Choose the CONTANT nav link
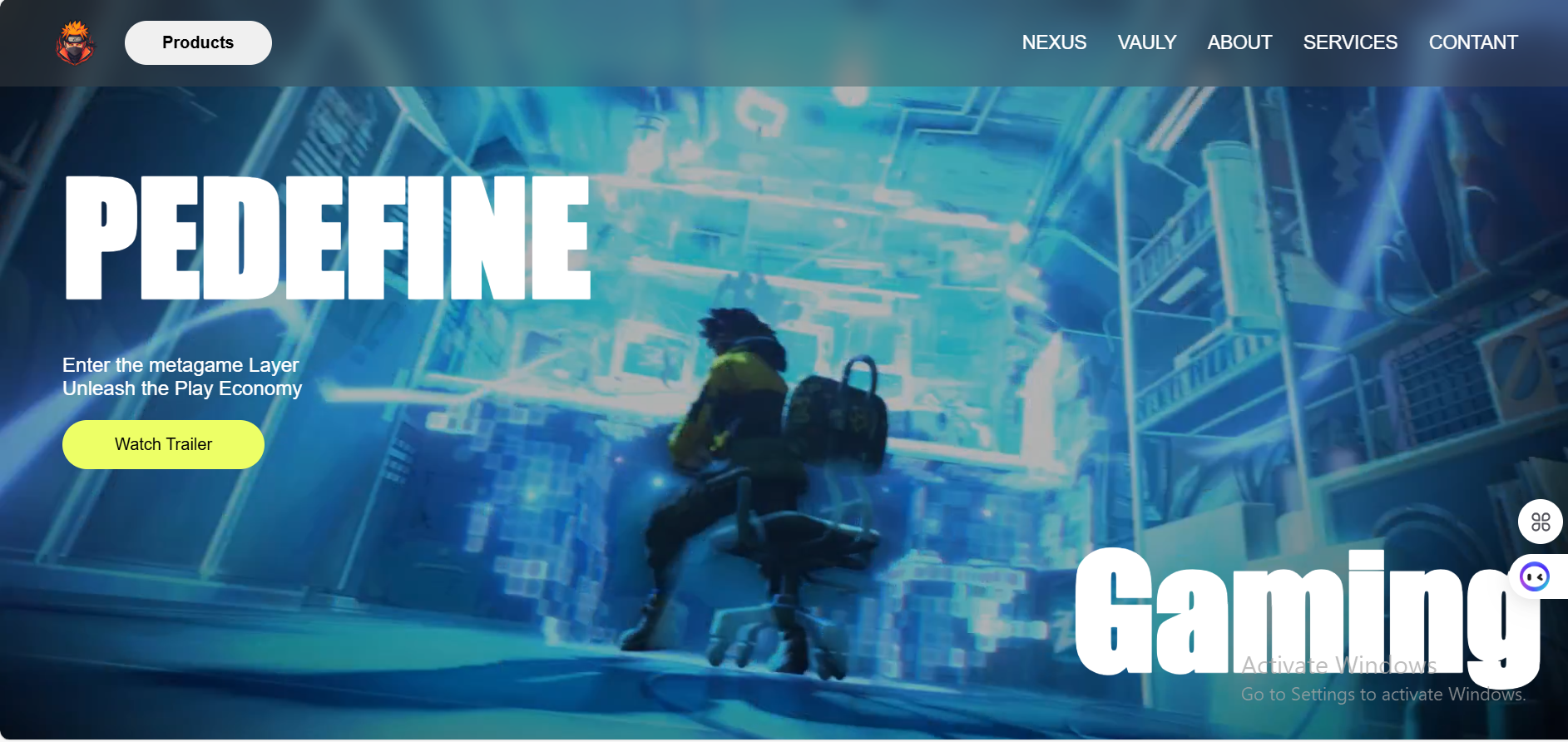The width and height of the screenshot is (1568, 742). coord(1473,42)
